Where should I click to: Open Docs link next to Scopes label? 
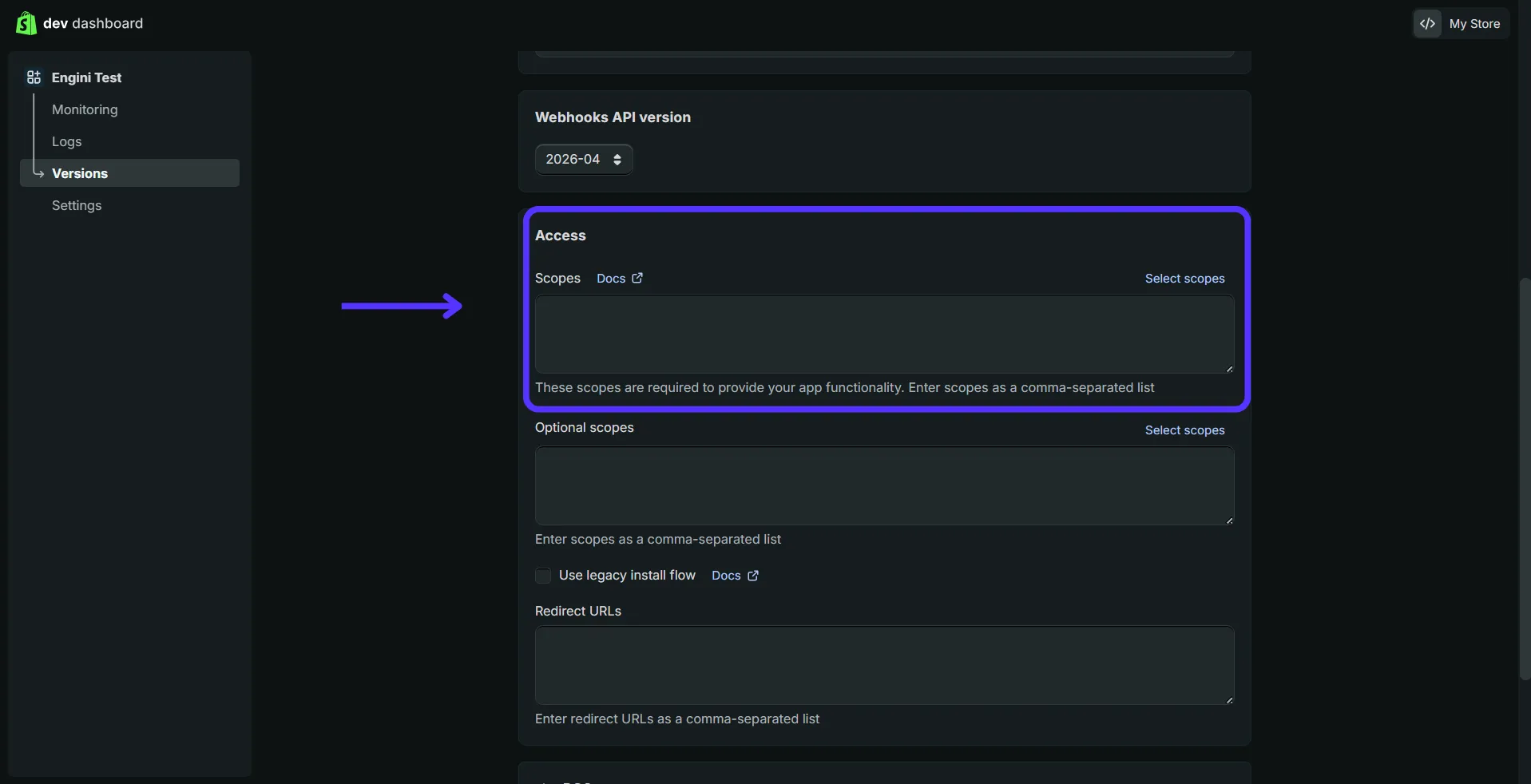[611, 279]
